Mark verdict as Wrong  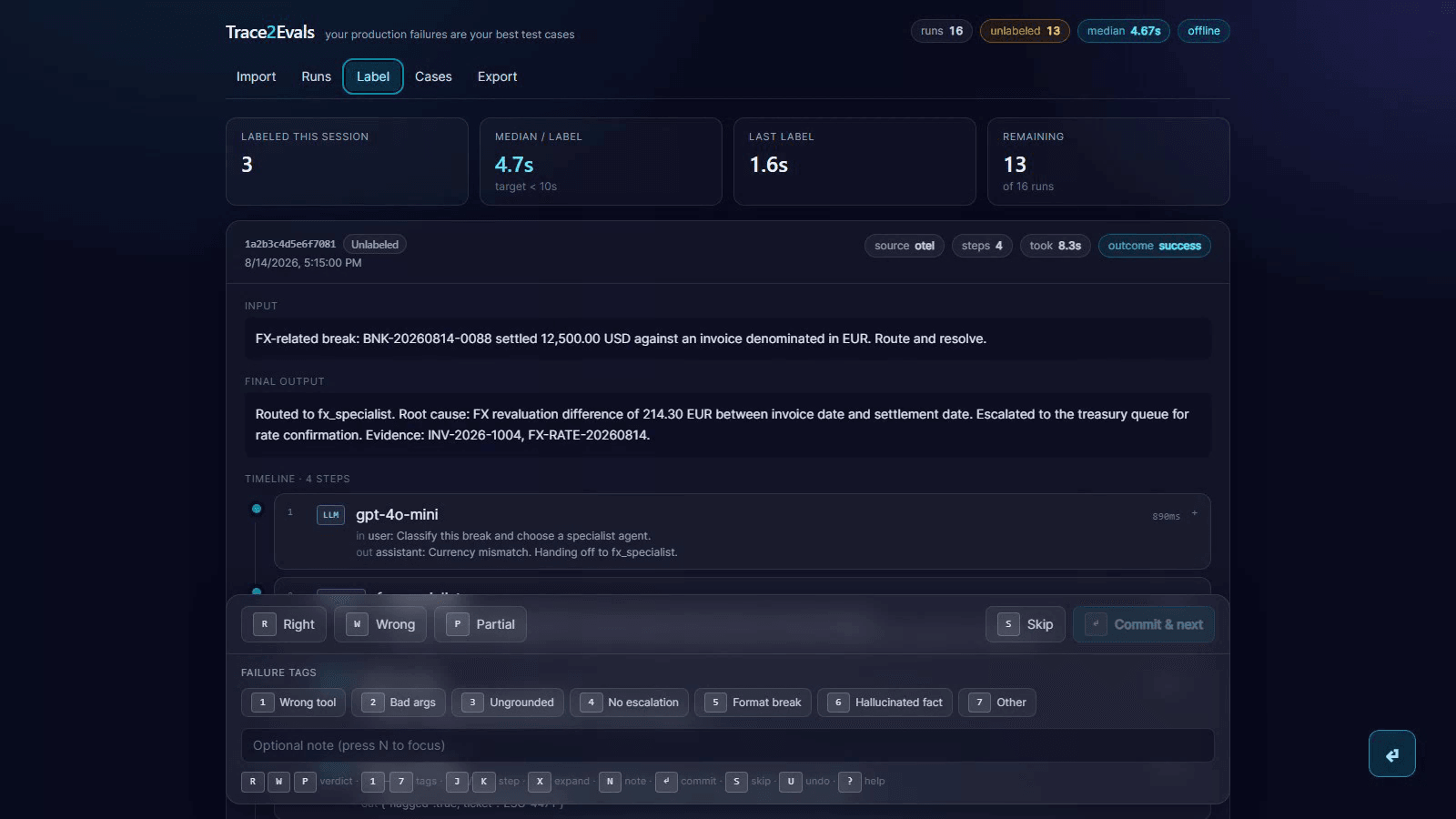pos(380,624)
